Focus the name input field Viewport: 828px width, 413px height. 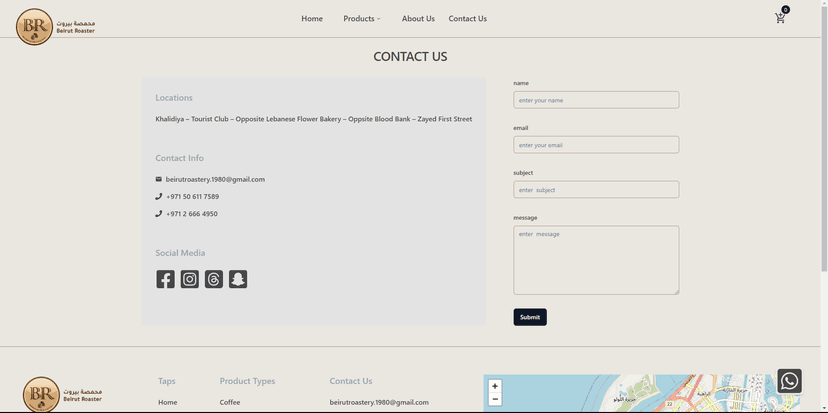(x=596, y=100)
